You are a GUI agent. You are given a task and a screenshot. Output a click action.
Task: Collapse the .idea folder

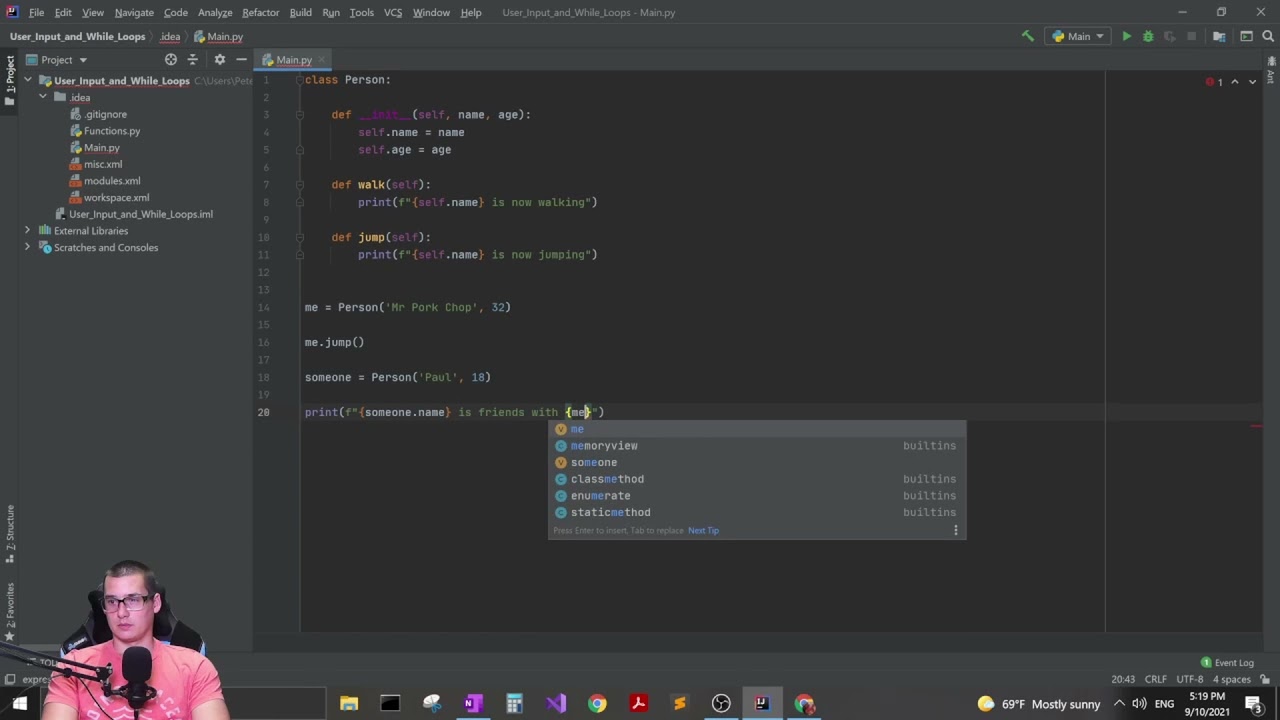click(x=43, y=97)
